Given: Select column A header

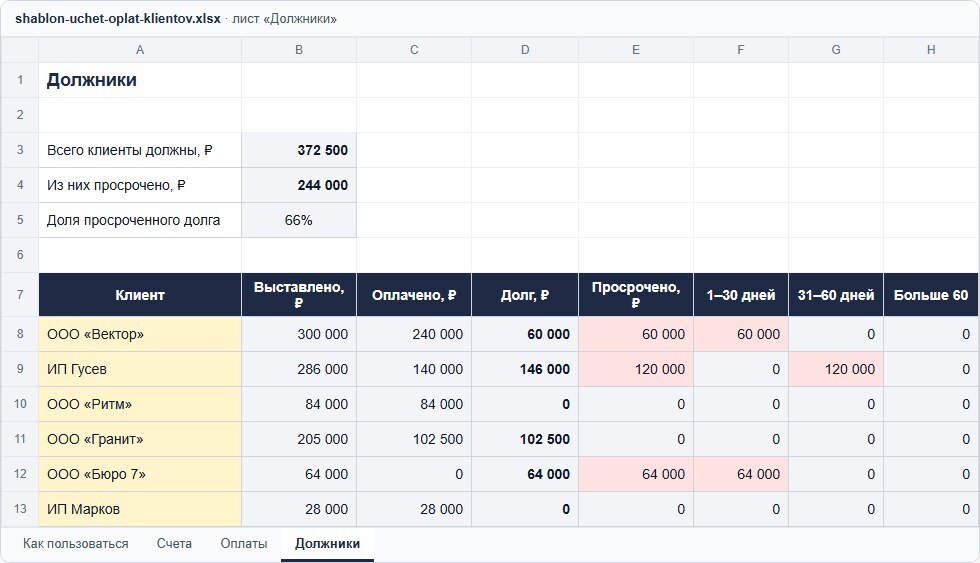Looking at the screenshot, I should click(140, 50).
